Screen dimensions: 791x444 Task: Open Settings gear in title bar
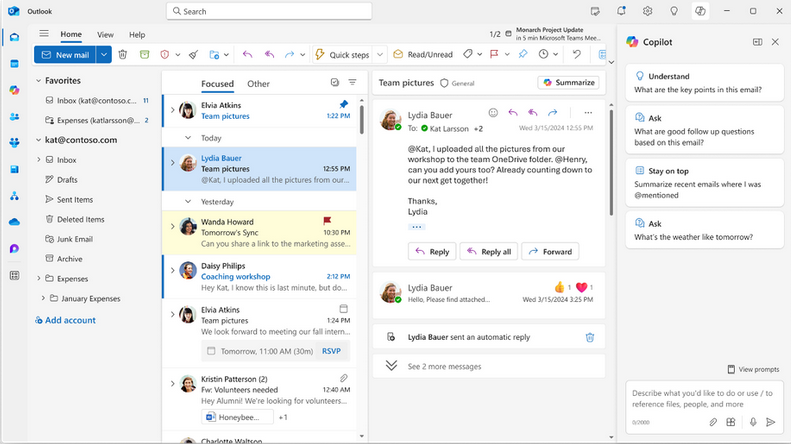[647, 11]
